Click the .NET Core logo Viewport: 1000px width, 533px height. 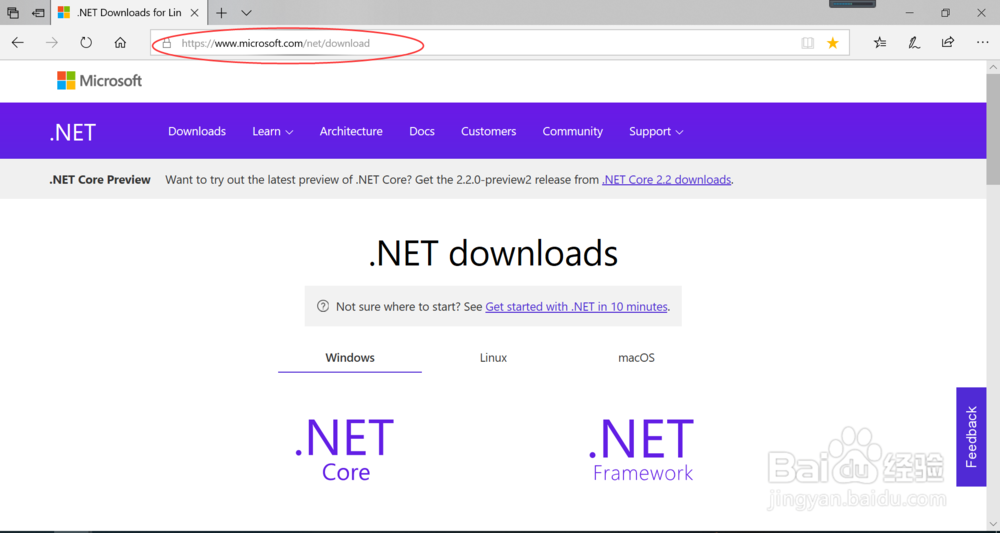[x=345, y=450]
